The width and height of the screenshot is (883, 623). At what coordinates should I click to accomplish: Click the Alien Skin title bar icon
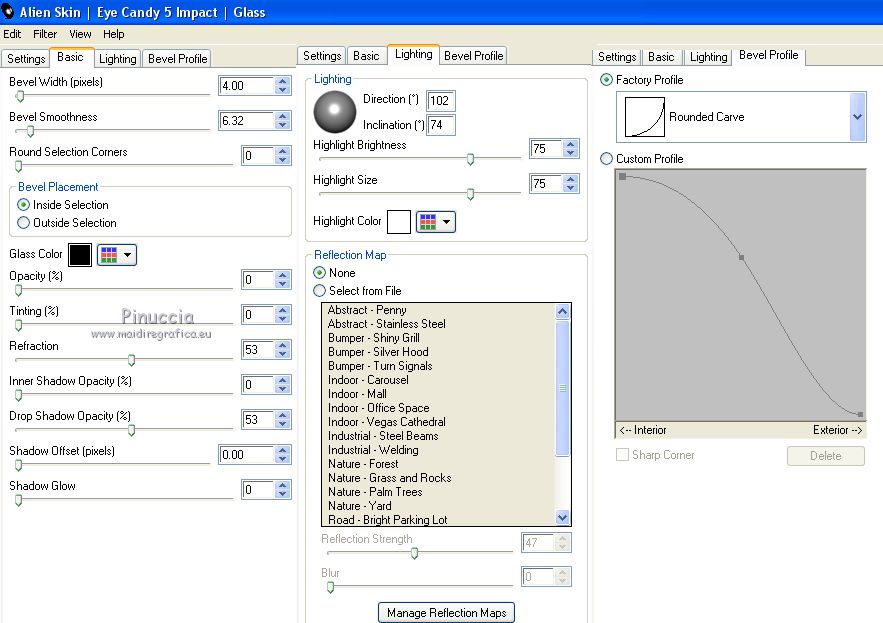(7, 11)
